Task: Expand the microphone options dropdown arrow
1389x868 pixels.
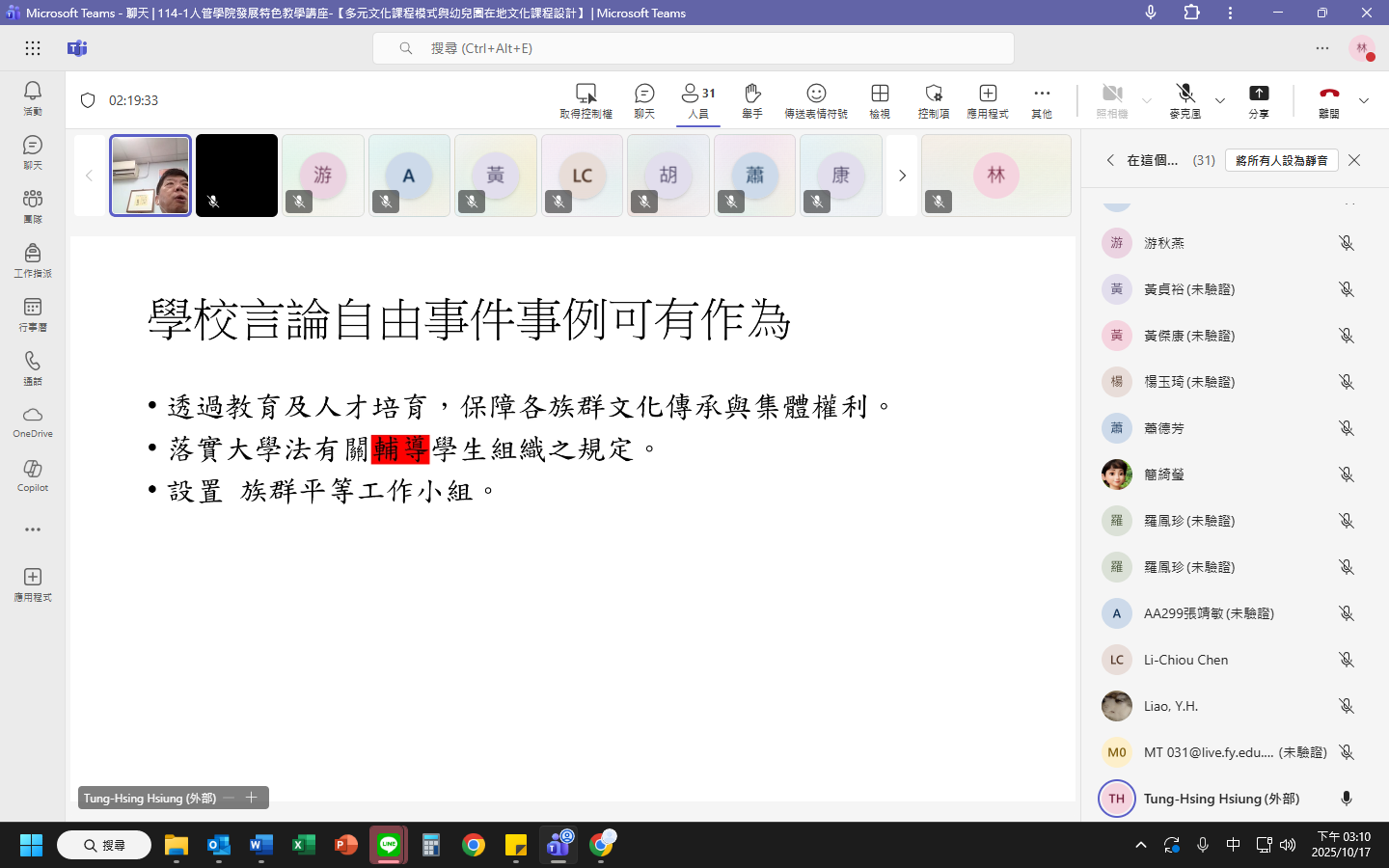Action: 1220,100
